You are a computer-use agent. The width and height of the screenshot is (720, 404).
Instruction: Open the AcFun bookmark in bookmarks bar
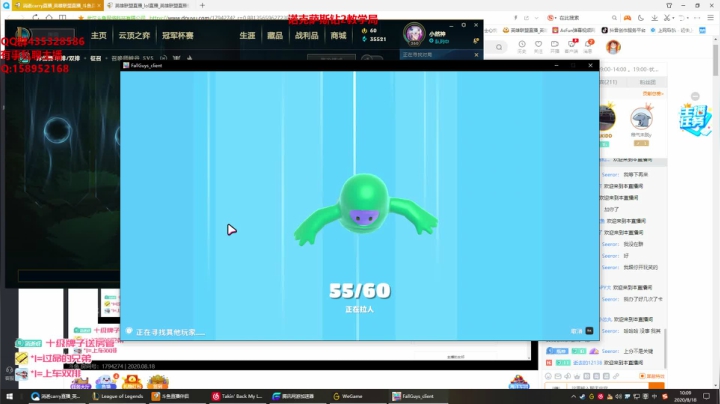pos(574,30)
